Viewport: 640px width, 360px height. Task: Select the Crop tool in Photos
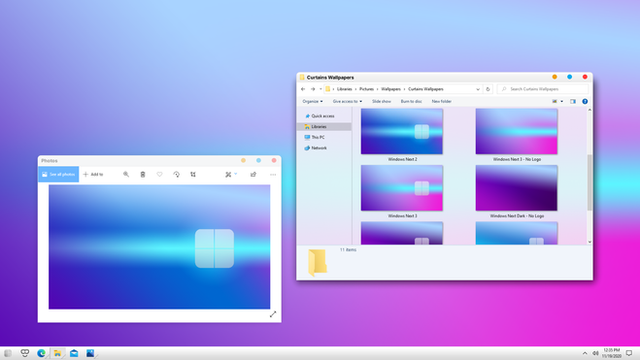[193, 174]
